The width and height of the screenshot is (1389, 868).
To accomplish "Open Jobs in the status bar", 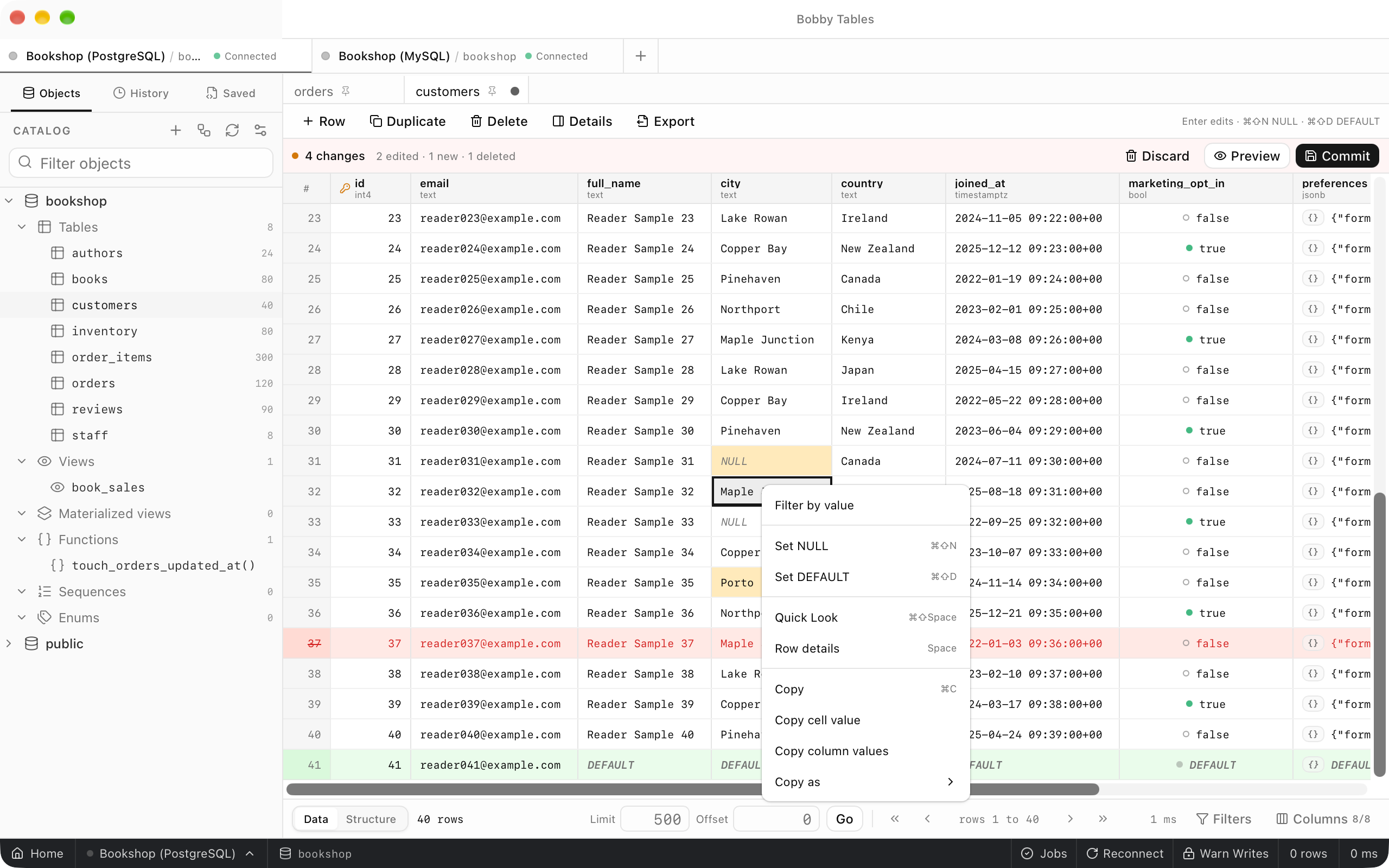I will coord(1044,853).
